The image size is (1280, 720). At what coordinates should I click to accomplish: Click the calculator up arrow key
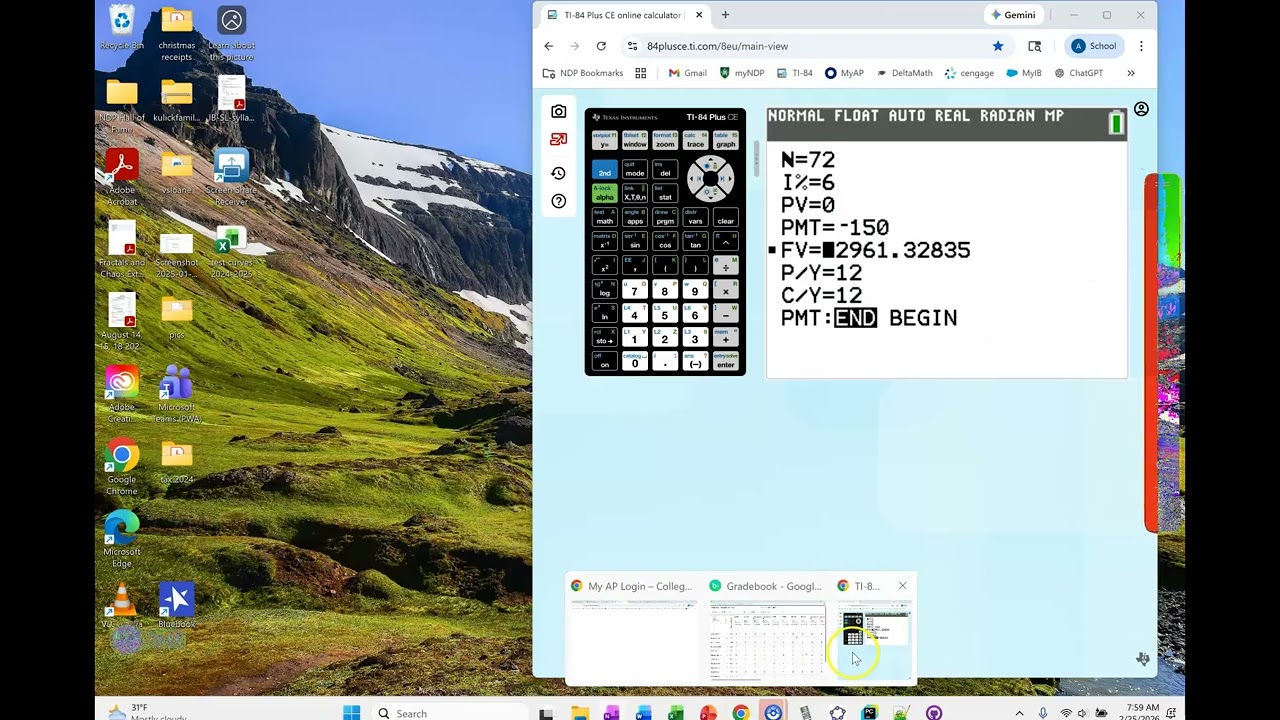[x=710, y=163]
